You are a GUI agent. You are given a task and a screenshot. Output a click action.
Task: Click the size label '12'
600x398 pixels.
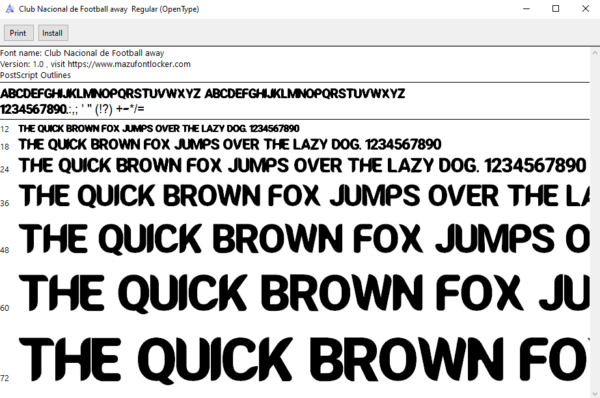pos(5,129)
